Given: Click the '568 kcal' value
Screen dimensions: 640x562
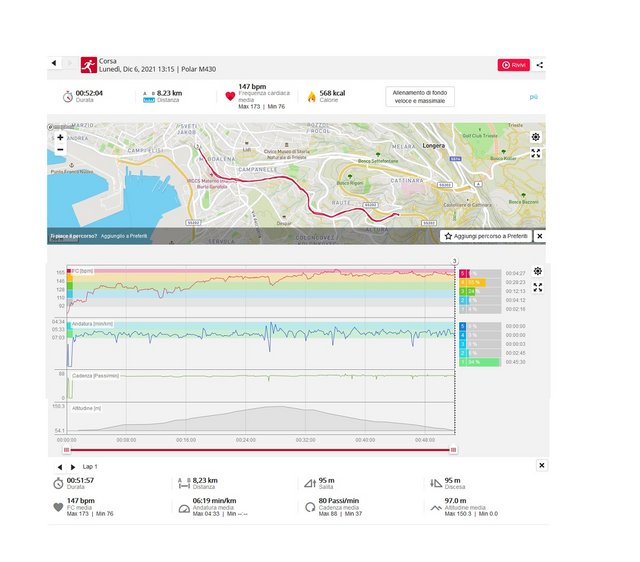Looking at the screenshot, I should 332,93.
